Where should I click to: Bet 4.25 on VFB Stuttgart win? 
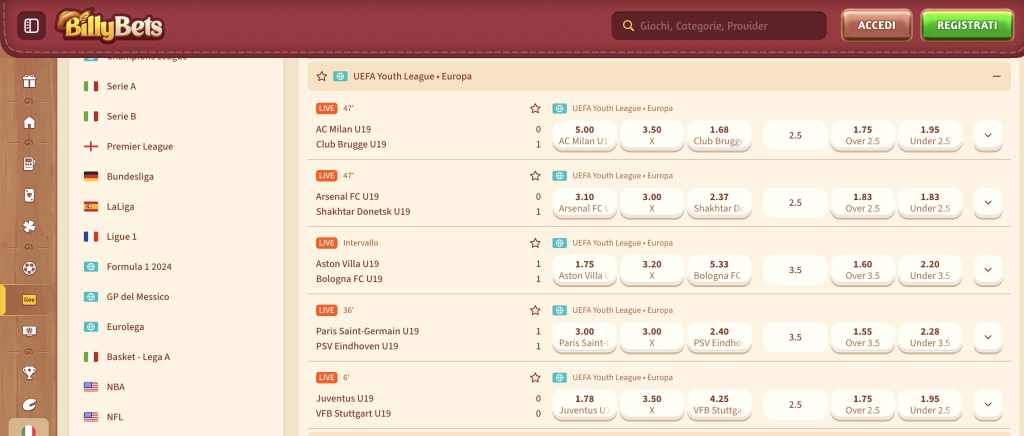[719, 404]
